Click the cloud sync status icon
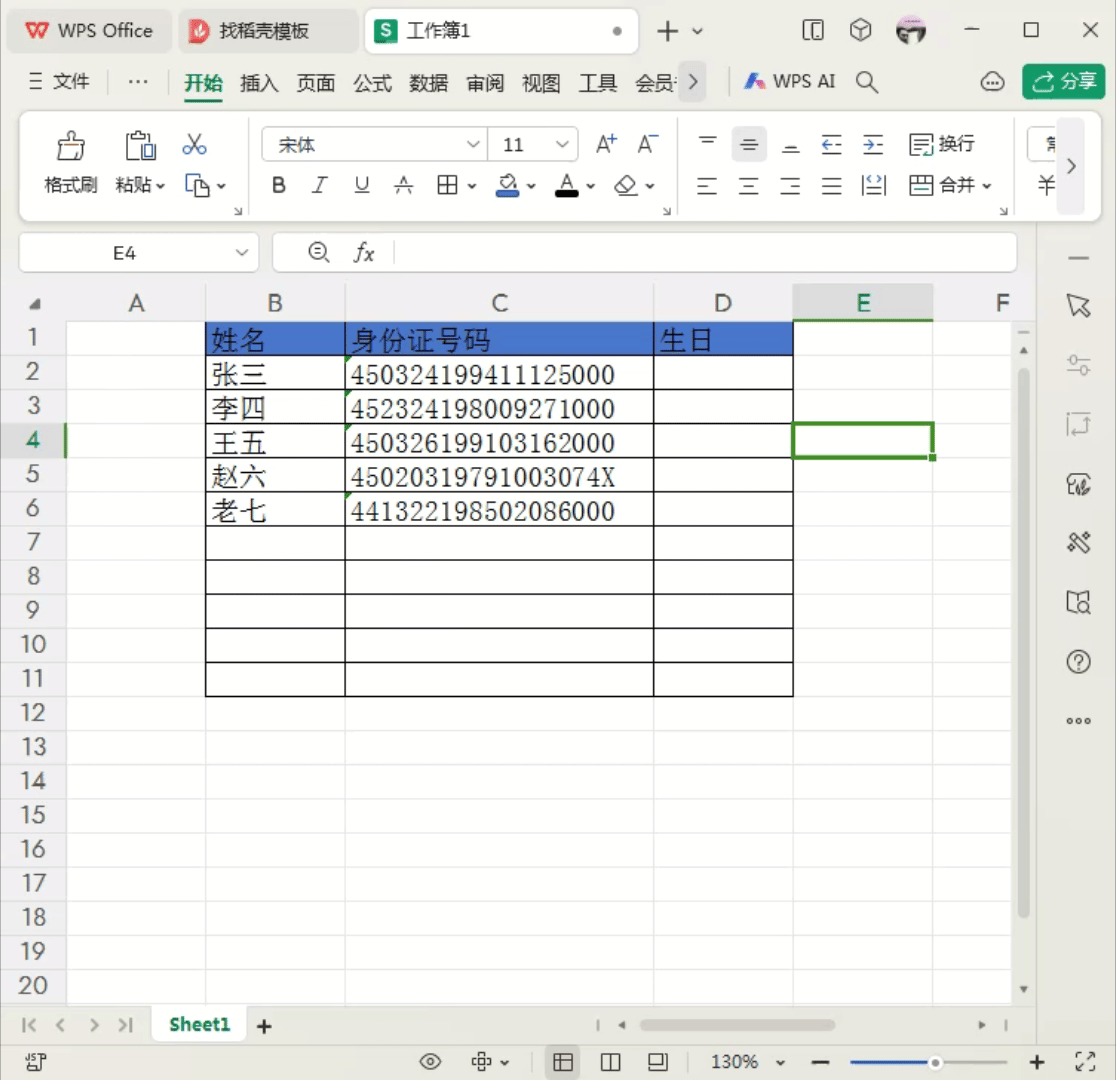 coord(992,83)
